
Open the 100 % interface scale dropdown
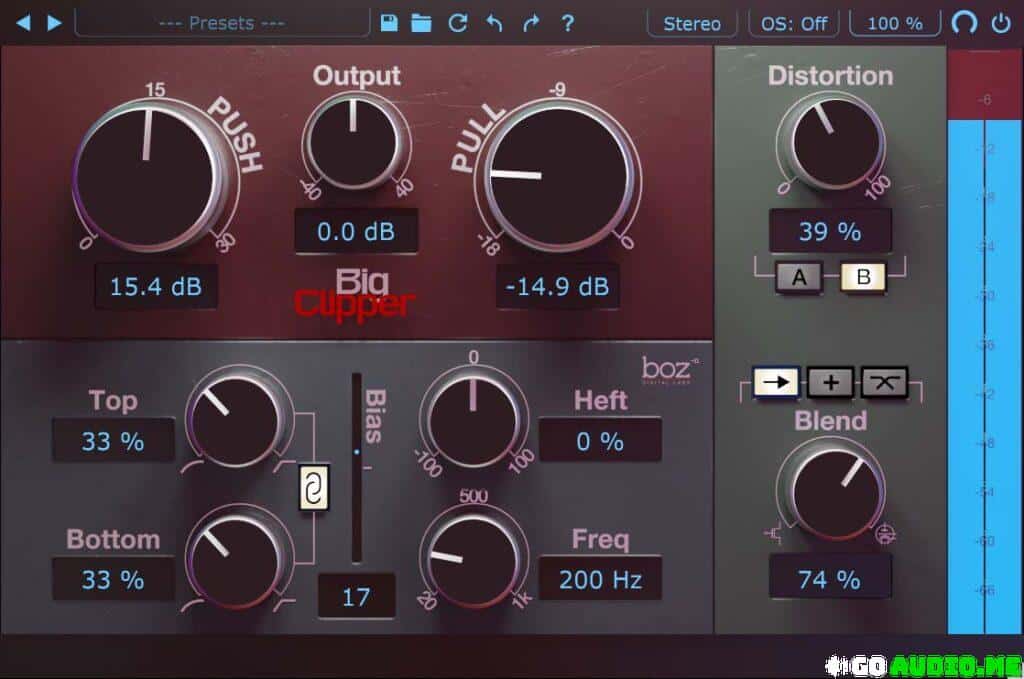point(895,24)
